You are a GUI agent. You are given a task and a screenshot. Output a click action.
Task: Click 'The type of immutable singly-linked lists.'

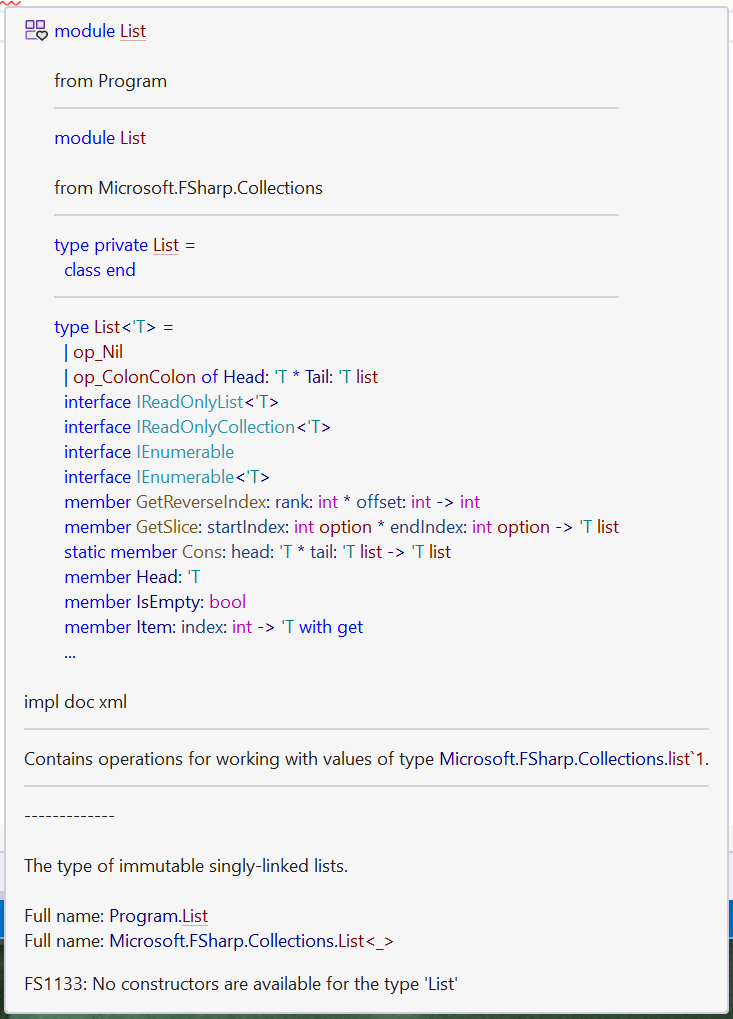tap(186, 866)
